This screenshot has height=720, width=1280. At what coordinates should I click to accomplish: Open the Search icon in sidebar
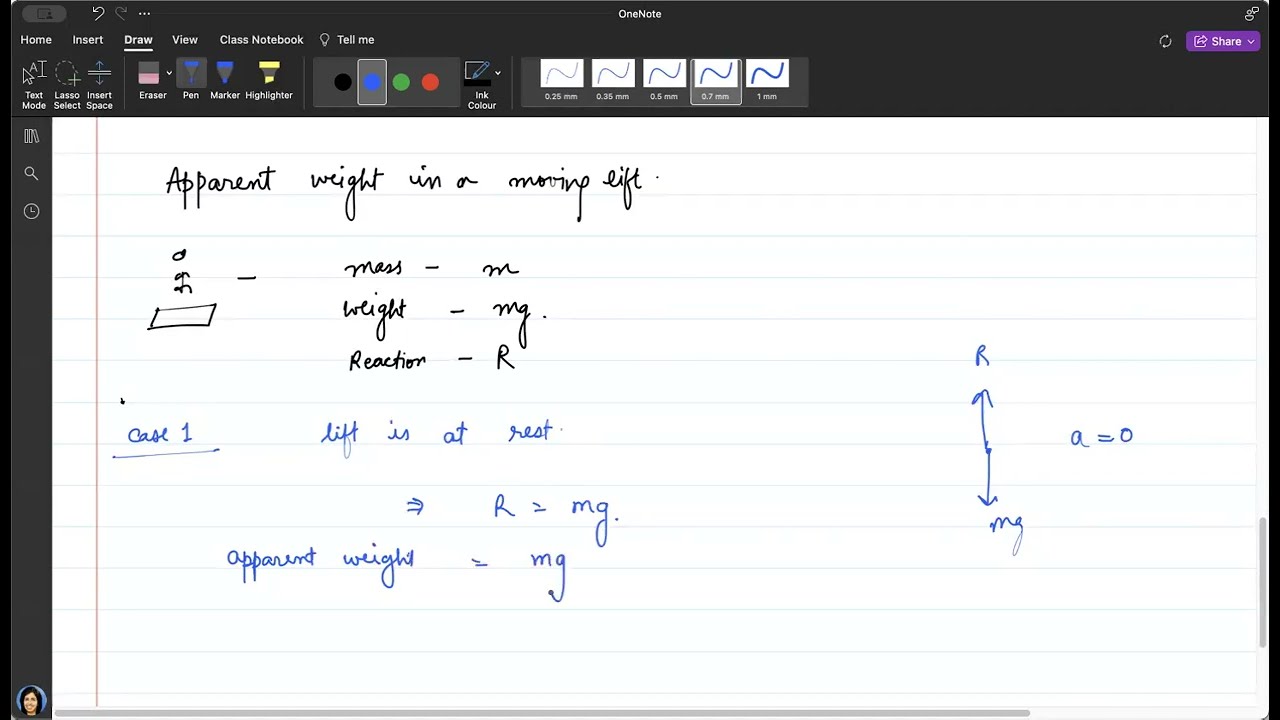coord(31,174)
